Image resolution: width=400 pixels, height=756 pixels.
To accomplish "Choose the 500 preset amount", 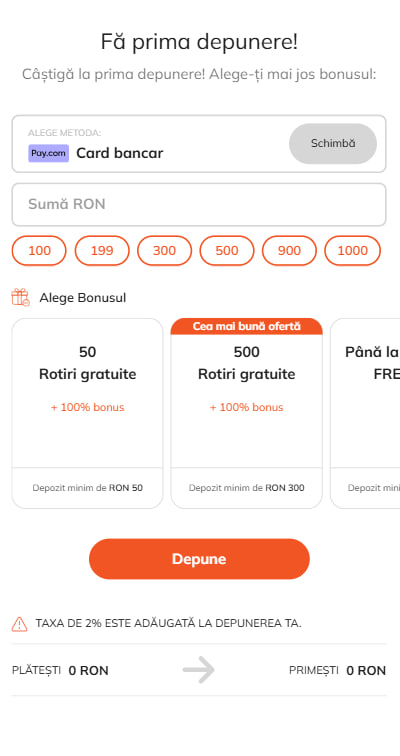I will coord(227,251).
